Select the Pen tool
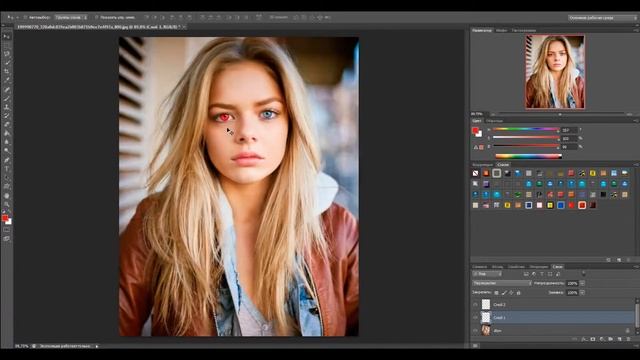The width and height of the screenshot is (640, 360). point(7,160)
